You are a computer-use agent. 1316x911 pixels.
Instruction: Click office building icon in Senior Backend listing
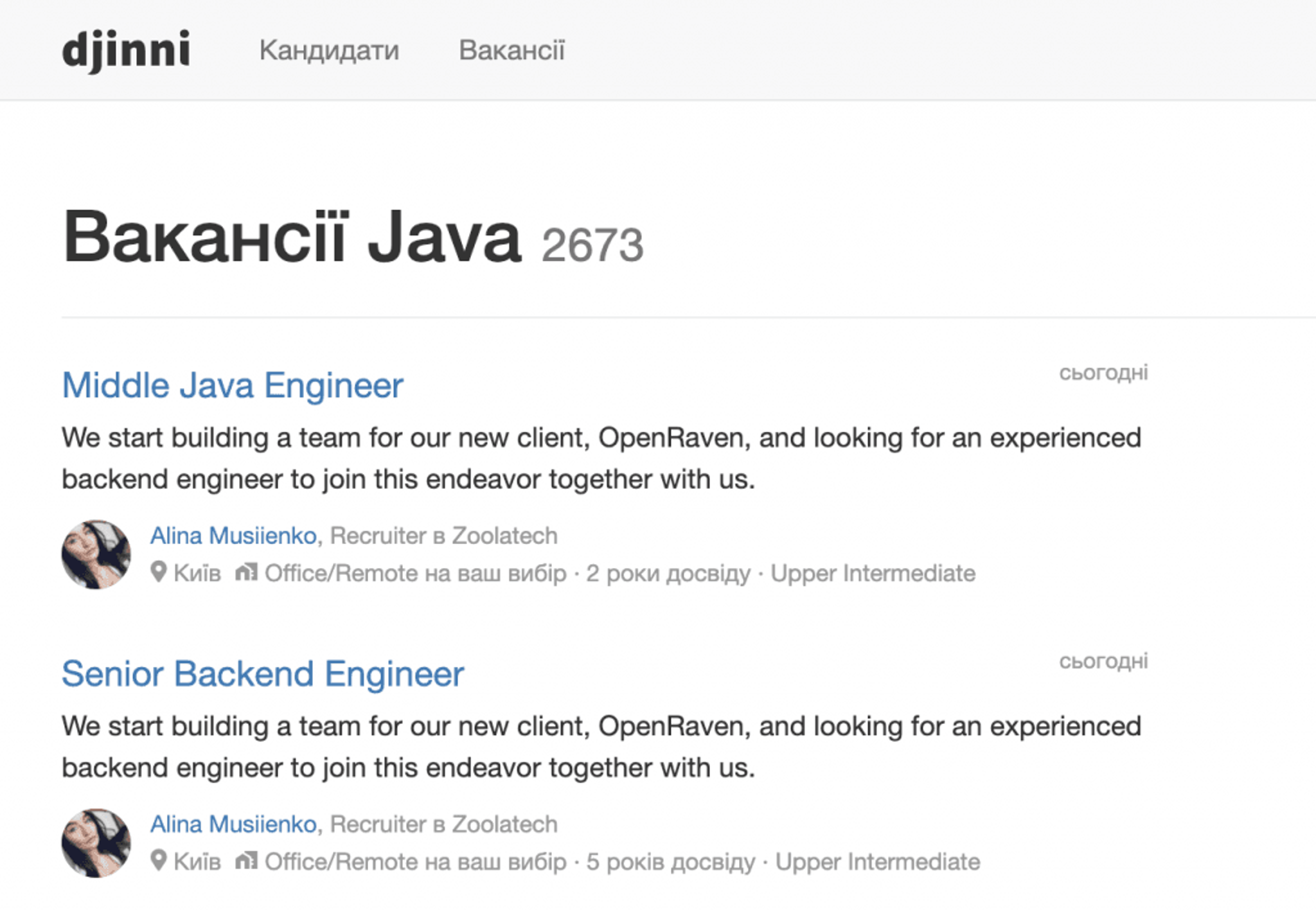click(246, 860)
